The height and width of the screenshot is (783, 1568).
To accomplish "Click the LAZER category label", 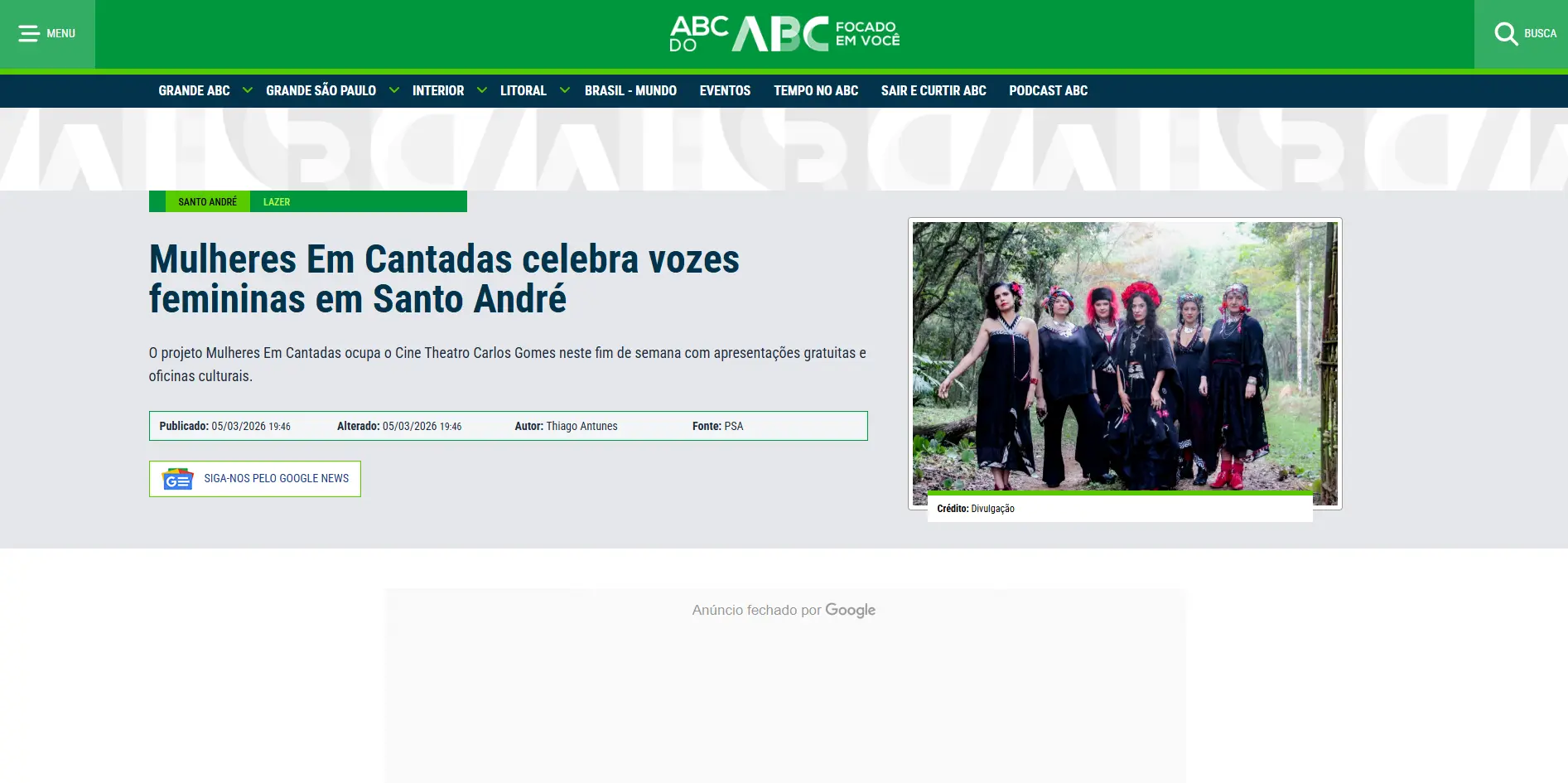I will click(276, 201).
